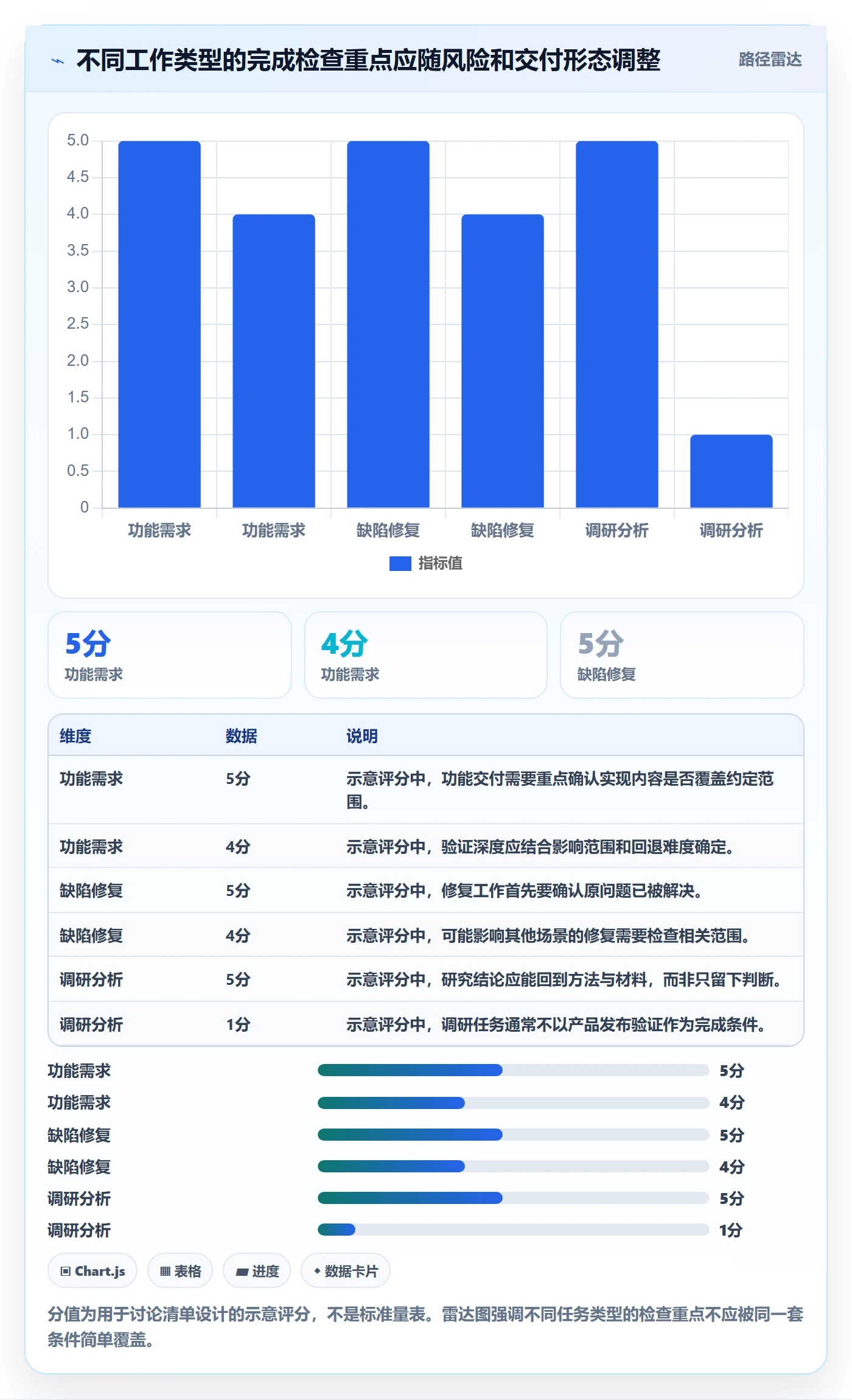Click the 缺陷修复 chart bar reaching 4.0
This screenshot has height=1400, width=852.
503,361
